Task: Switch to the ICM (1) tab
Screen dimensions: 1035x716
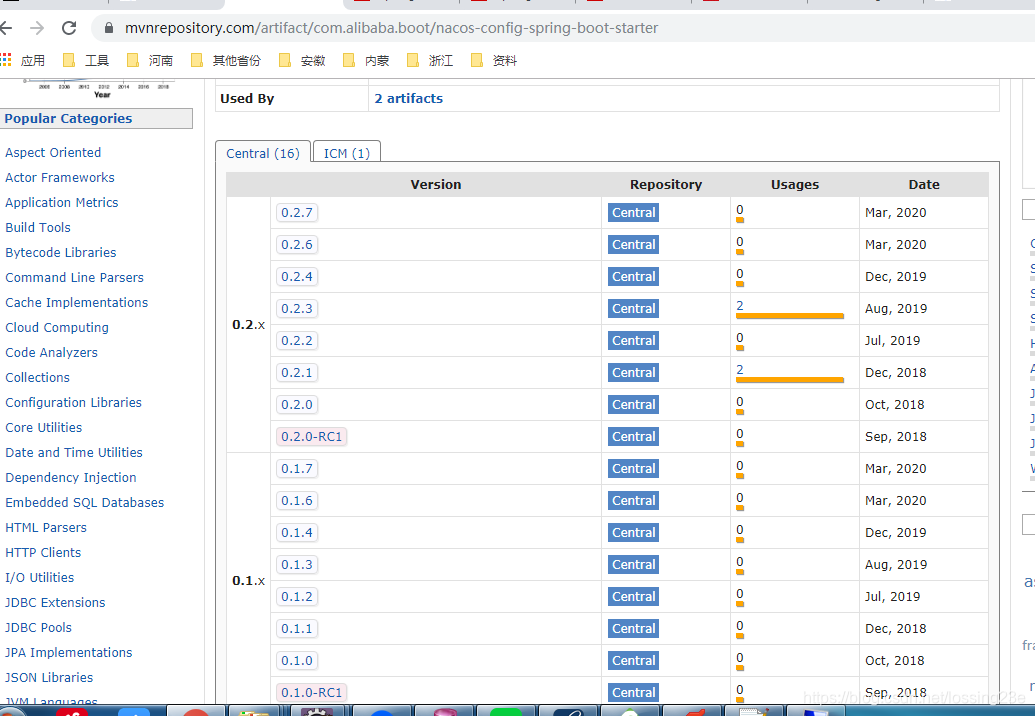Action: tap(345, 153)
